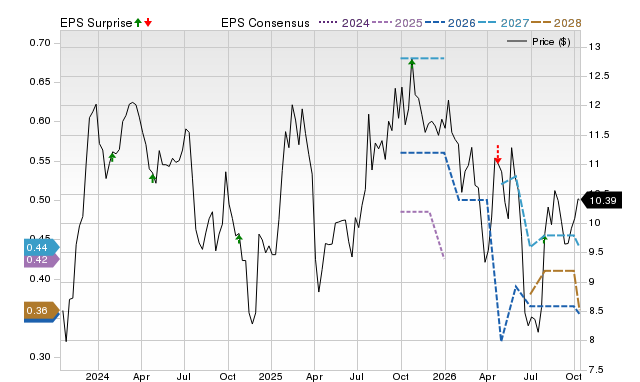Click the 12.5 label on the price axis
Viewport: 640px width, 382px height.
598,76
